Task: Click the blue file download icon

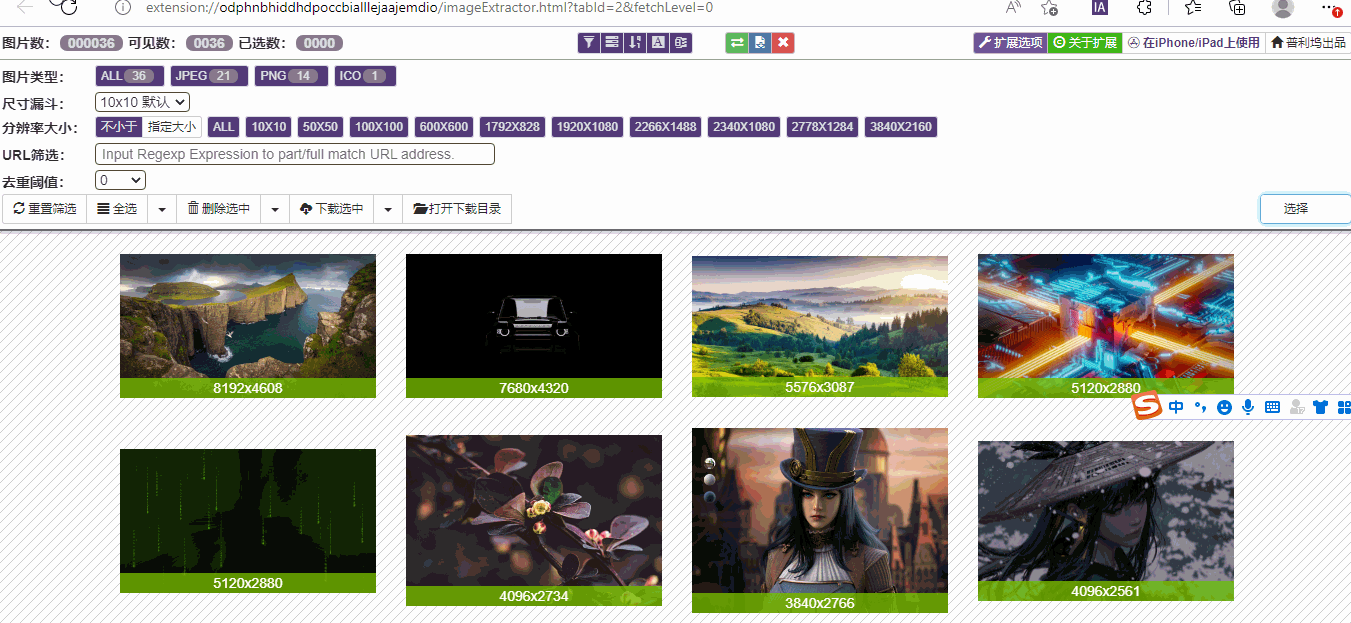Action: coord(760,43)
